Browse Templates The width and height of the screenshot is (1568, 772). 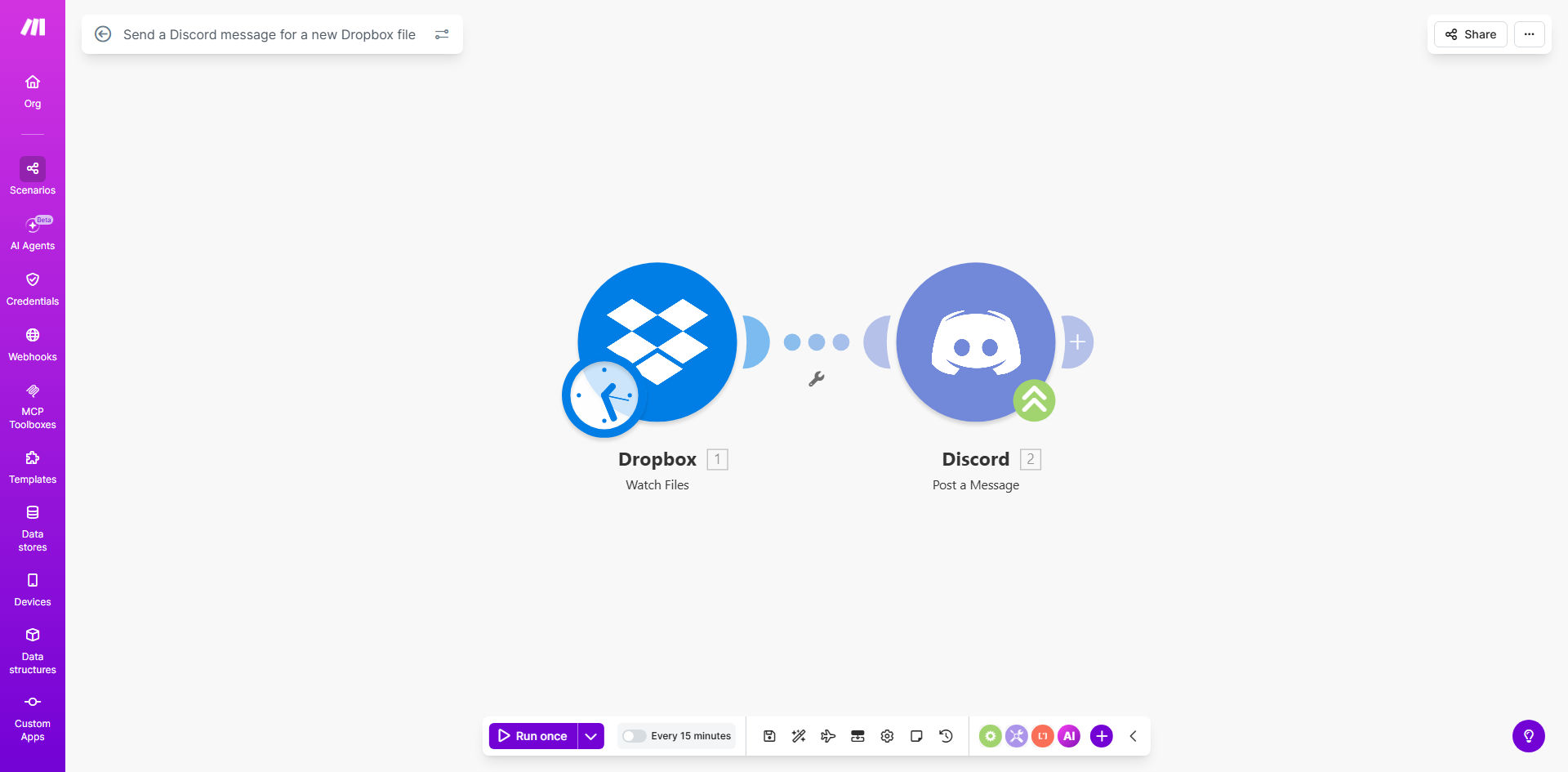pyautogui.click(x=33, y=467)
